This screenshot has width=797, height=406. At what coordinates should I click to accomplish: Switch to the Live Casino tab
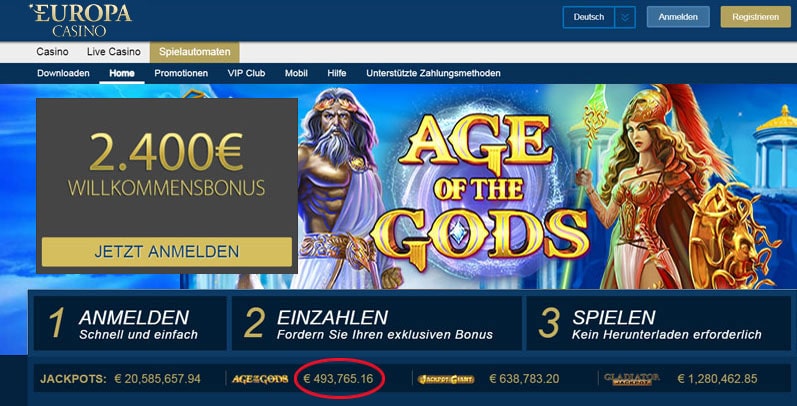coord(113,52)
